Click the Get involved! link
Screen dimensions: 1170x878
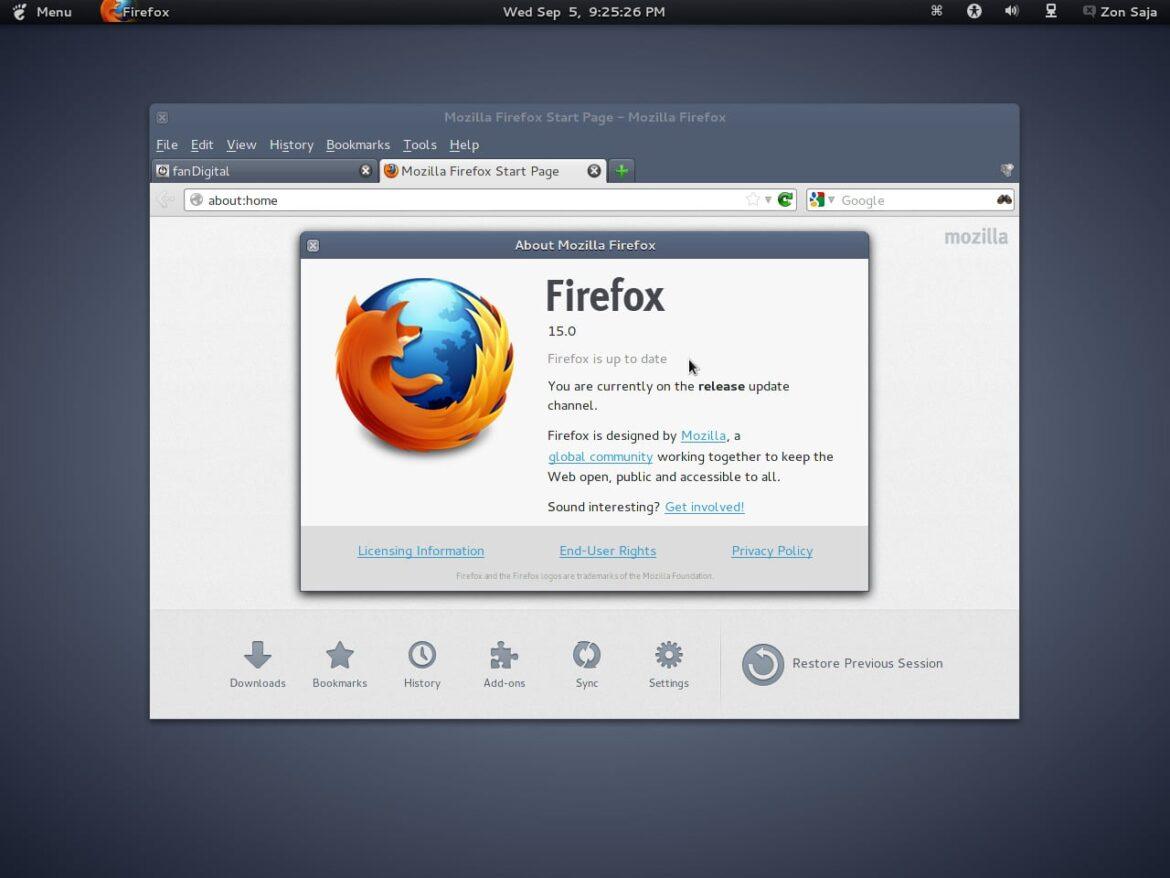[704, 507]
